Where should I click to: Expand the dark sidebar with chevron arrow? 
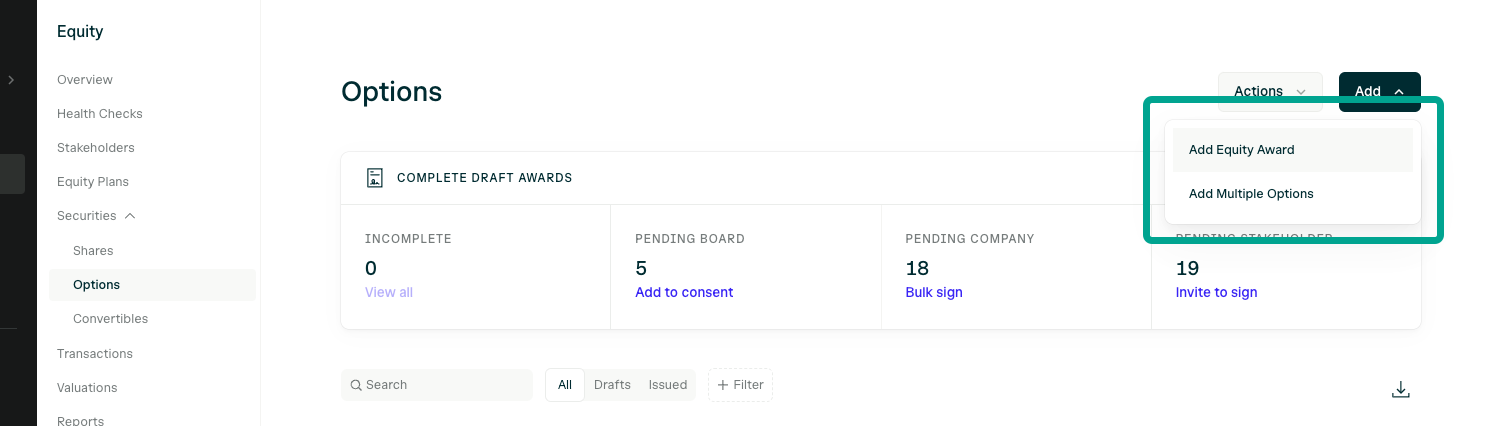coord(11,80)
